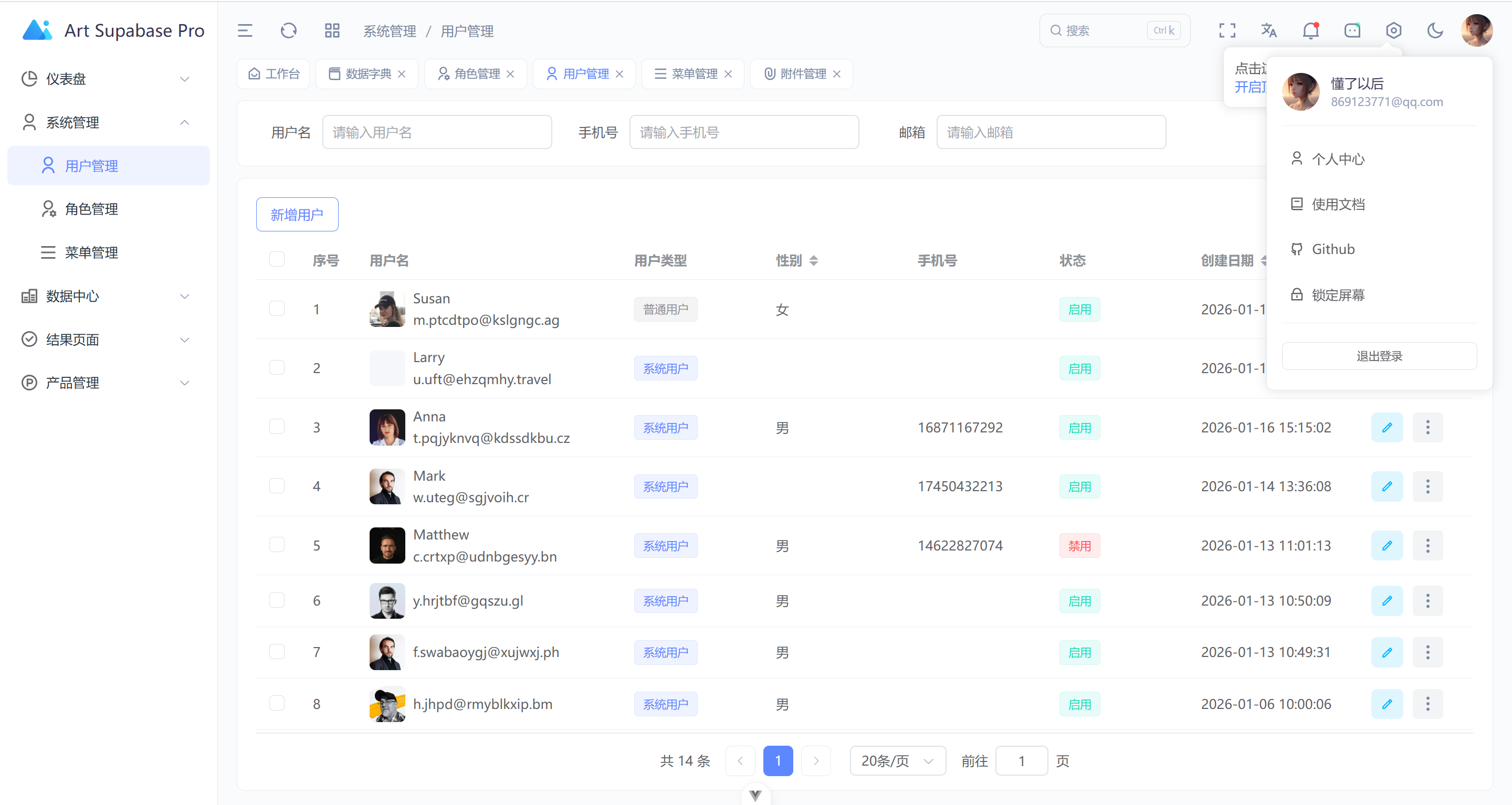Click the page jump input field
The width and height of the screenshot is (1512, 805).
(x=1021, y=760)
